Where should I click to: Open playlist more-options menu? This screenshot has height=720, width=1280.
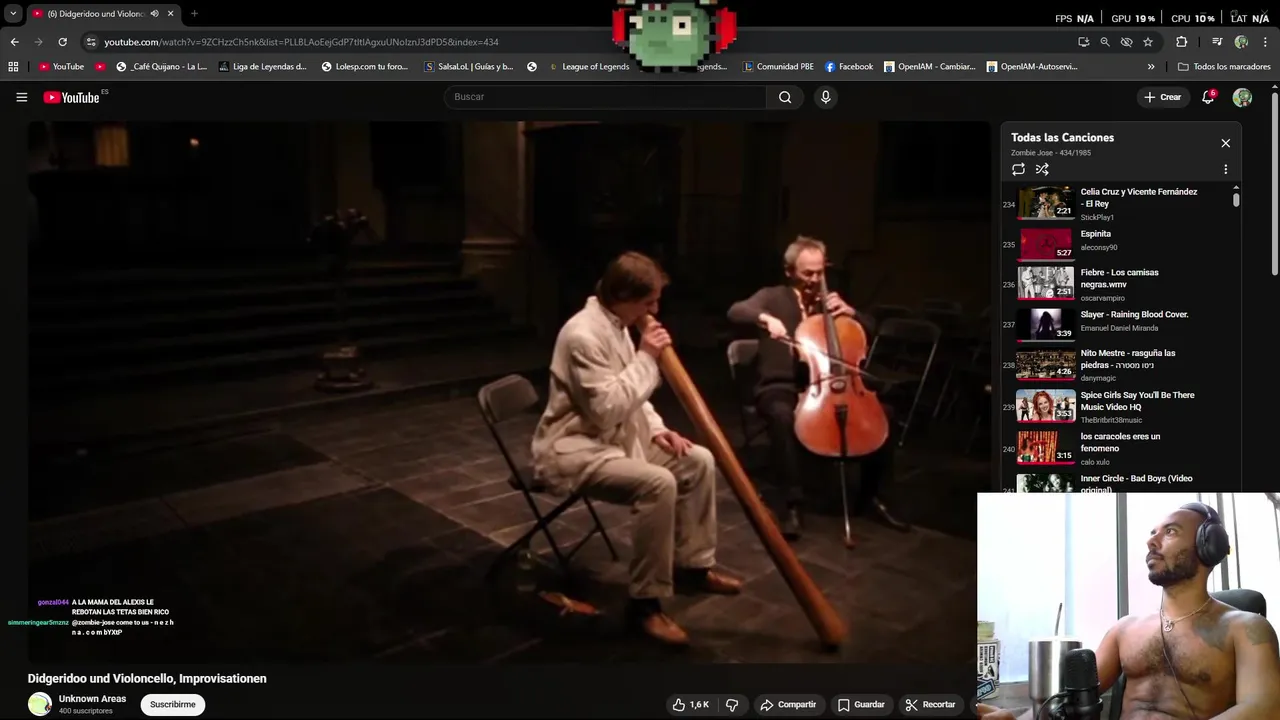point(1225,169)
